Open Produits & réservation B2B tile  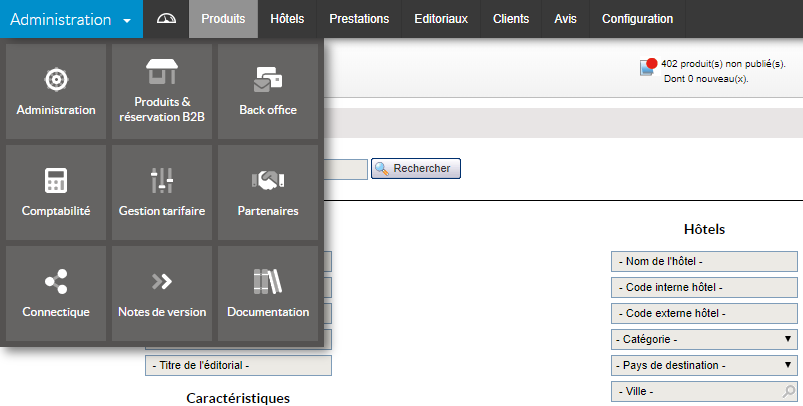[162, 92]
